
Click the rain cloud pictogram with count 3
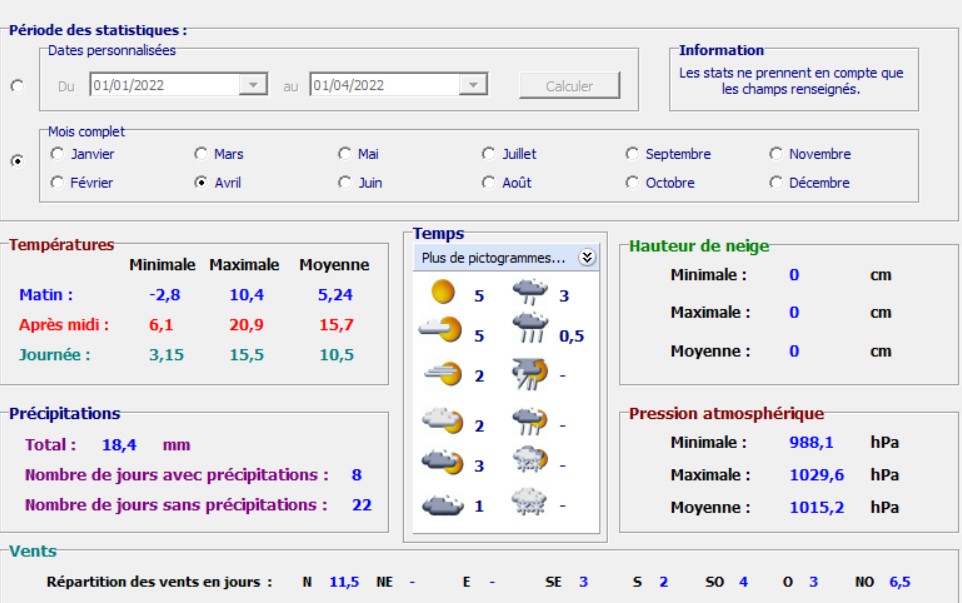point(530,291)
